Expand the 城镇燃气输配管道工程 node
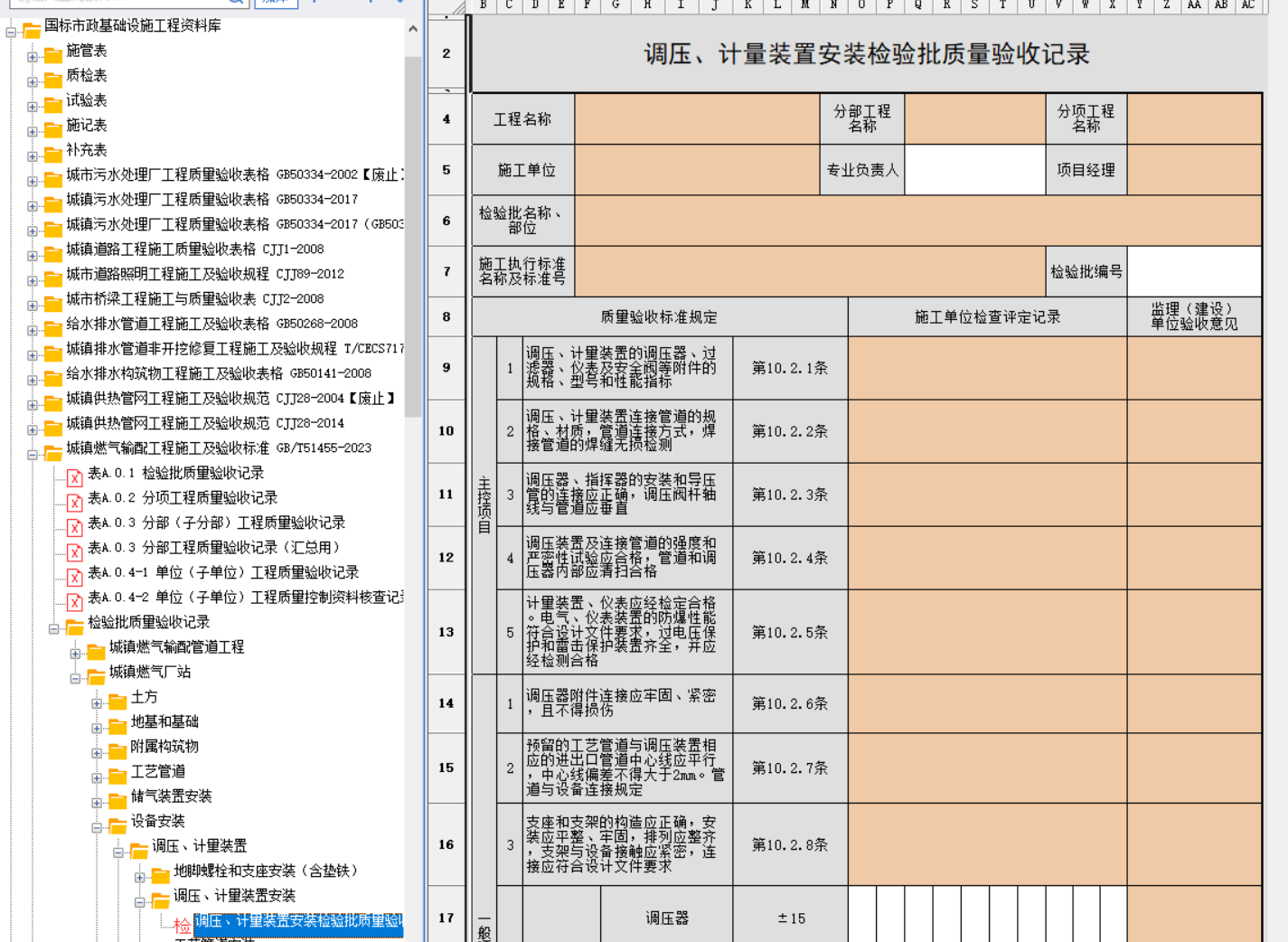1288x942 pixels. (x=75, y=654)
